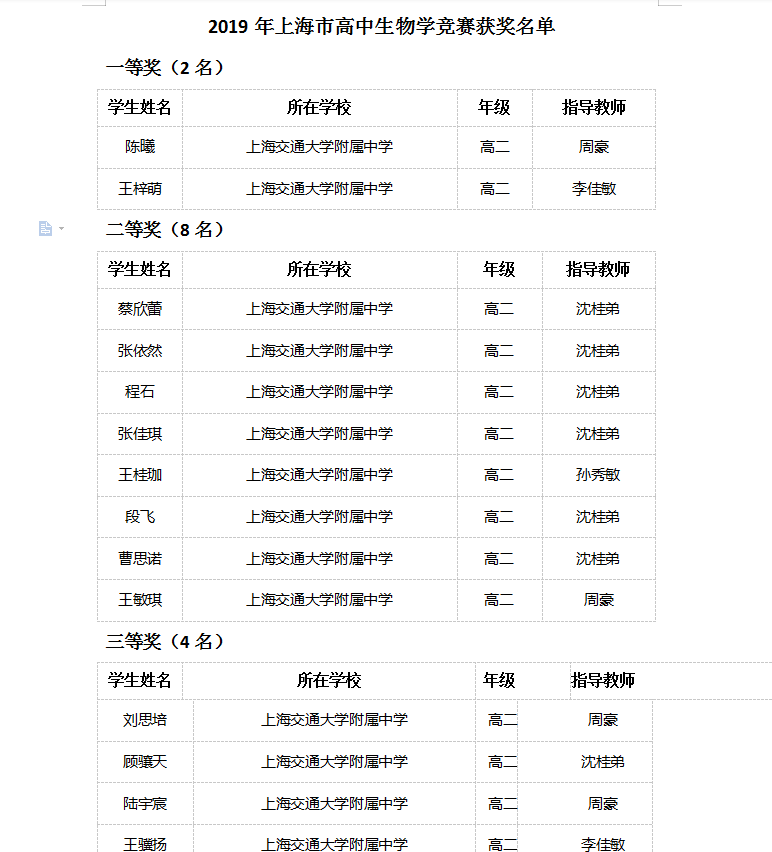The height and width of the screenshot is (852, 772).
Task: Click the student name 段飞
Action: [140, 517]
